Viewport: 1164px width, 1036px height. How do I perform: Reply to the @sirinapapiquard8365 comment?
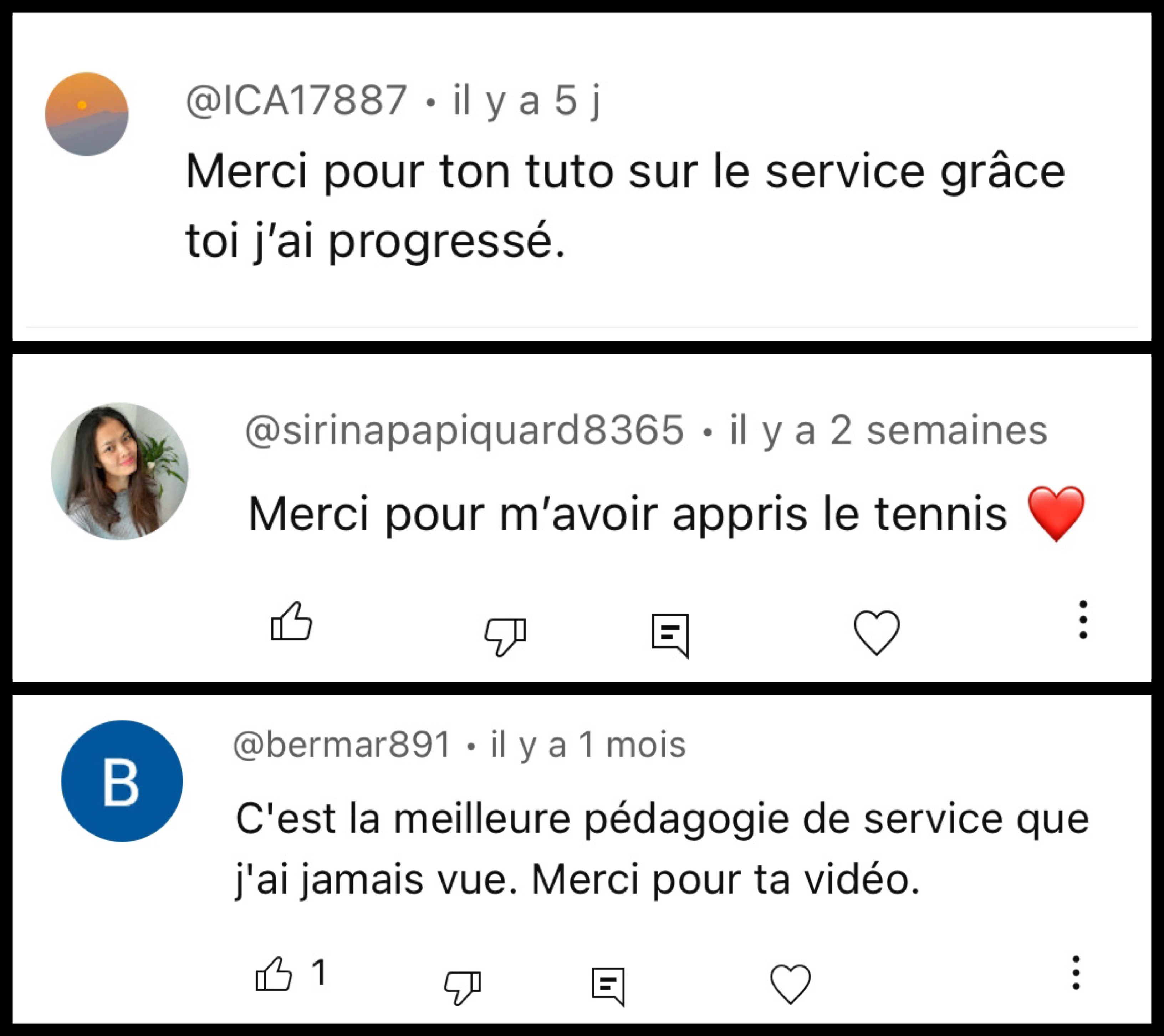click(x=670, y=634)
